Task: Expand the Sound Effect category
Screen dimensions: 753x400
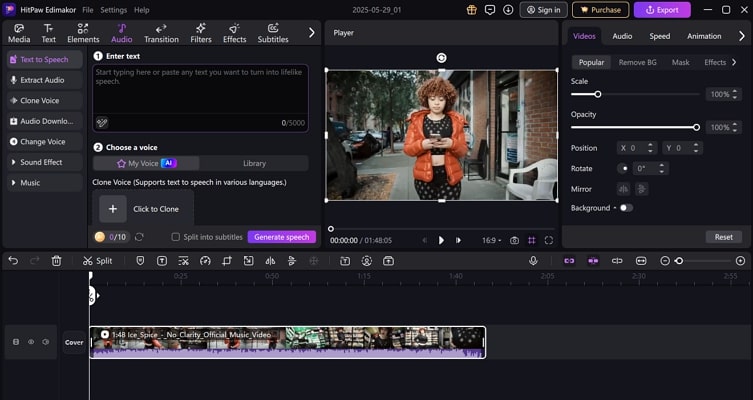Action: (45, 162)
